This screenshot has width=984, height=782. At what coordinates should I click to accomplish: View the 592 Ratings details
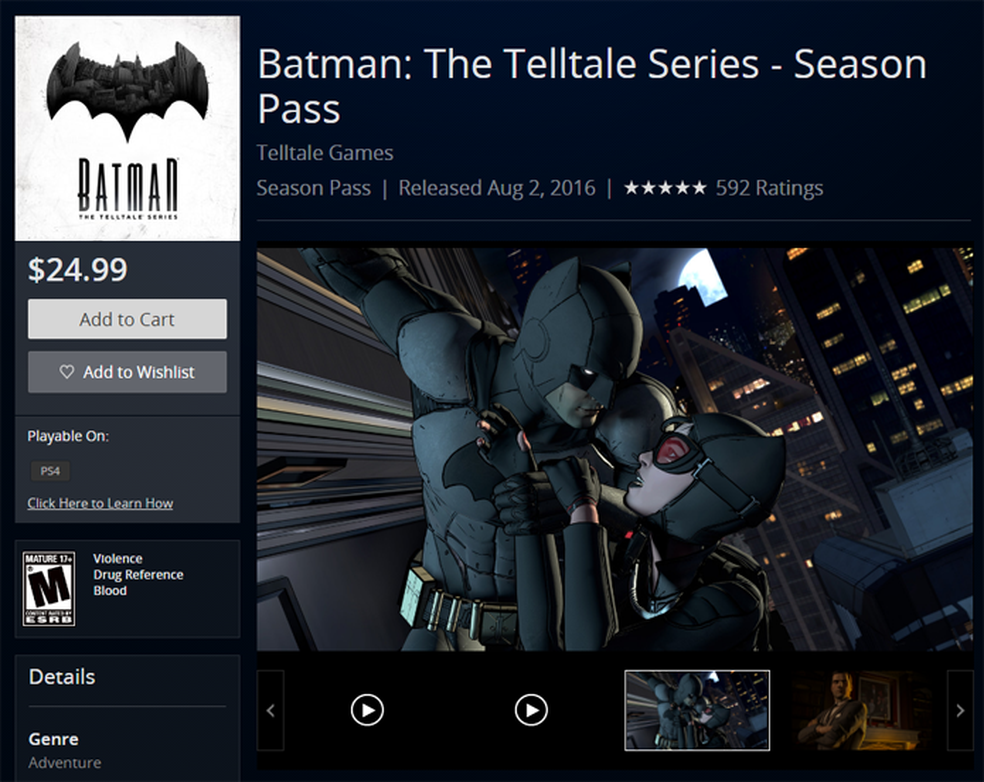click(769, 187)
